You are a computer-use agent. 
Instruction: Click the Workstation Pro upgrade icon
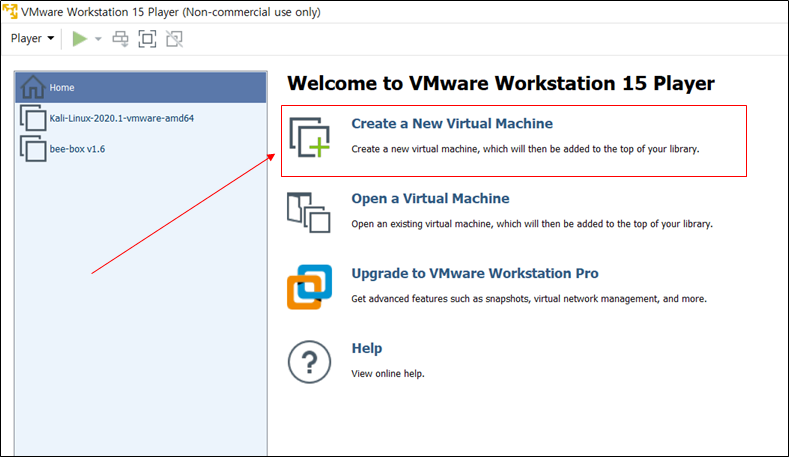pos(309,287)
